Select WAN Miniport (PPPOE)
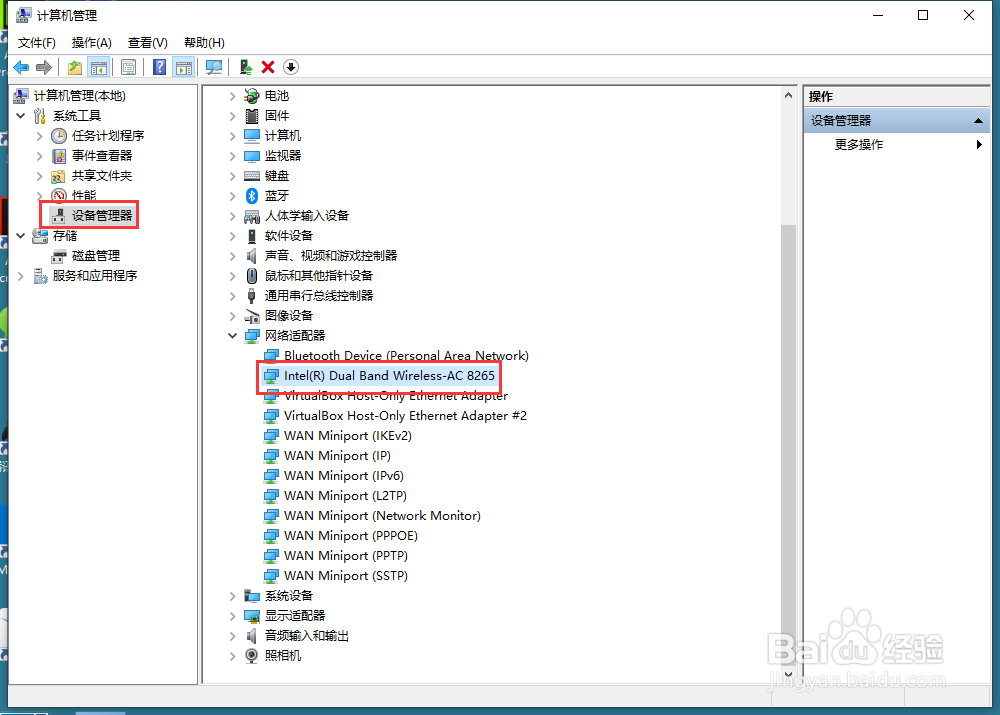1000x715 pixels. (x=351, y=536)
